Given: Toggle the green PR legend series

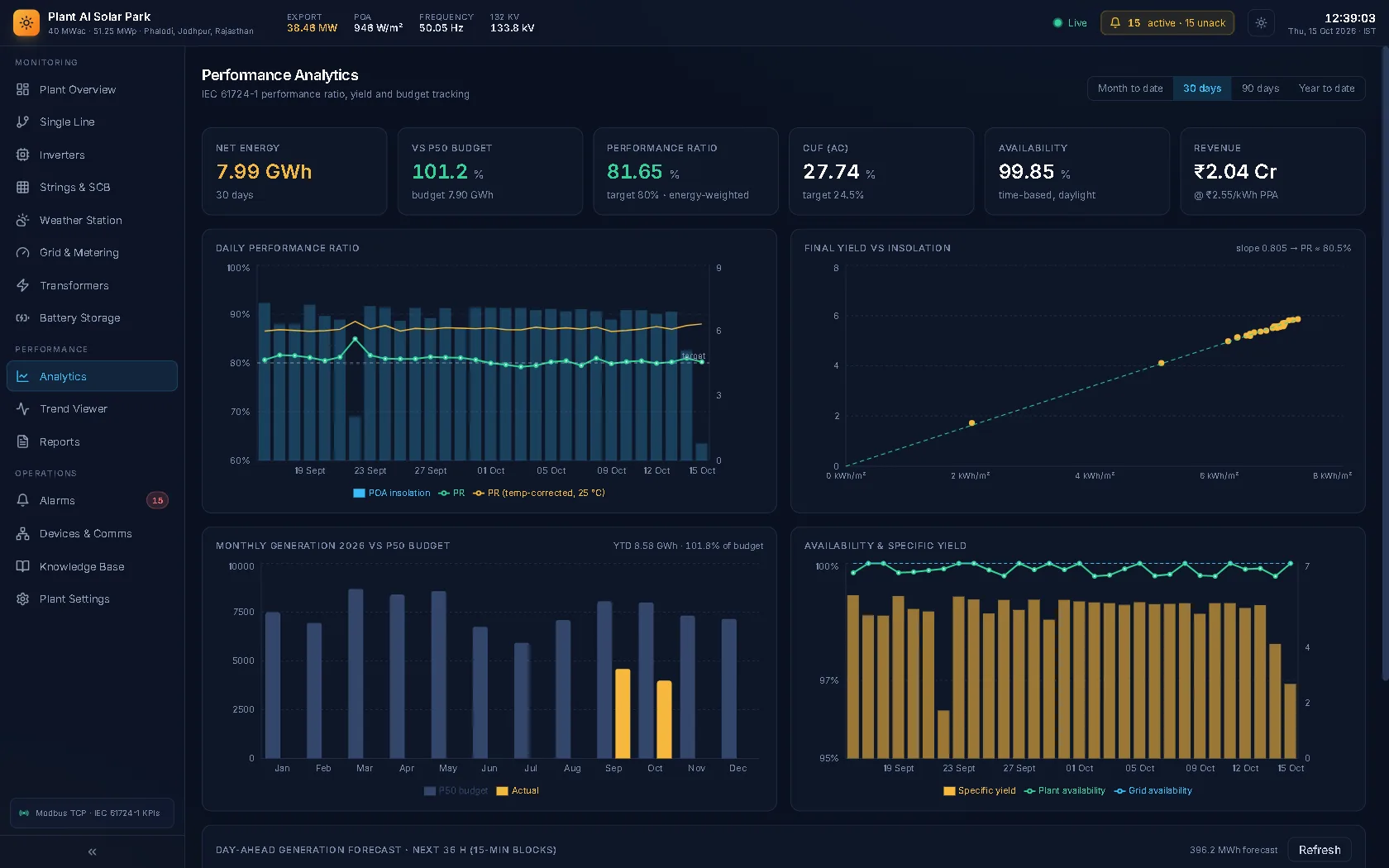Looking at the screenshot, I should click(x=451, y=493).
